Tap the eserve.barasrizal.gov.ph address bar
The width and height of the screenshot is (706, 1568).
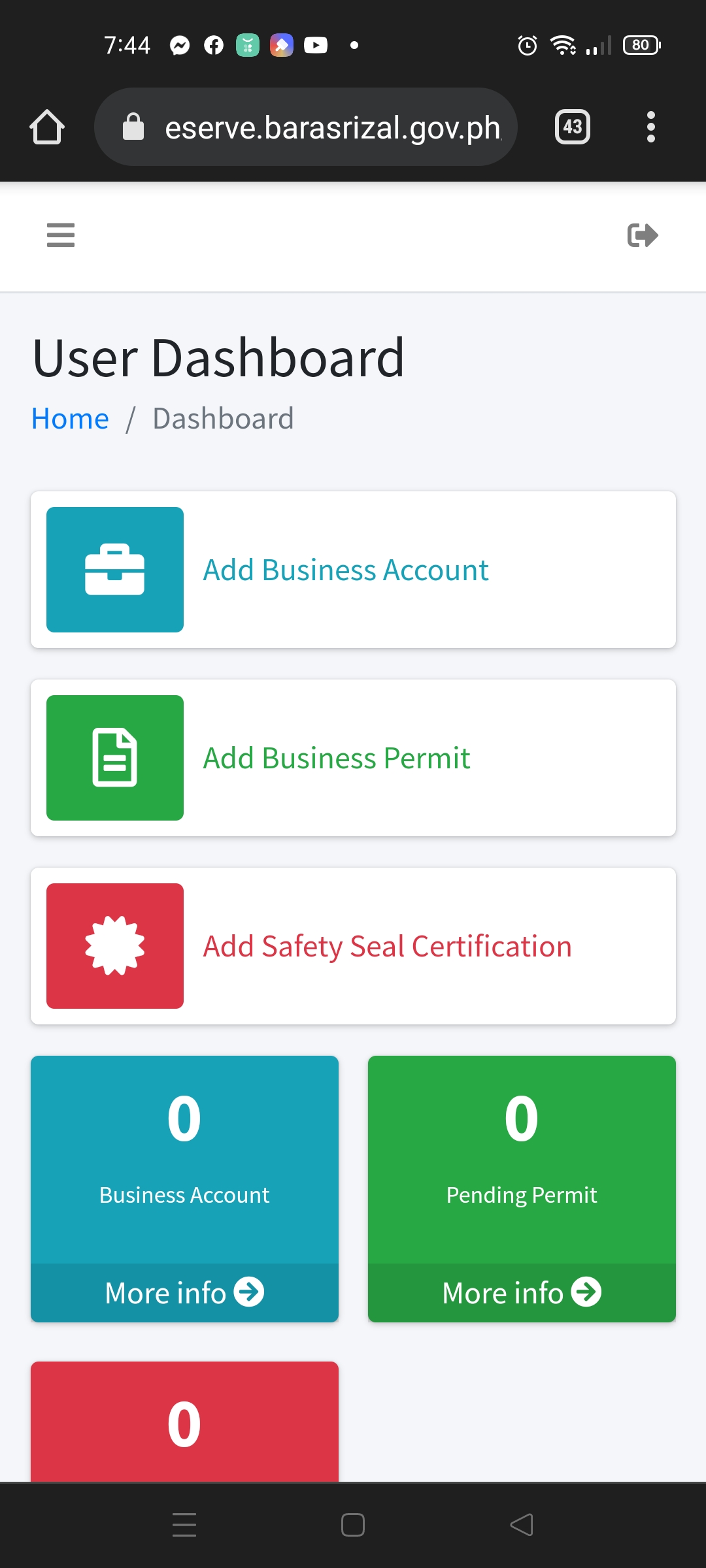tap(332, 127)
